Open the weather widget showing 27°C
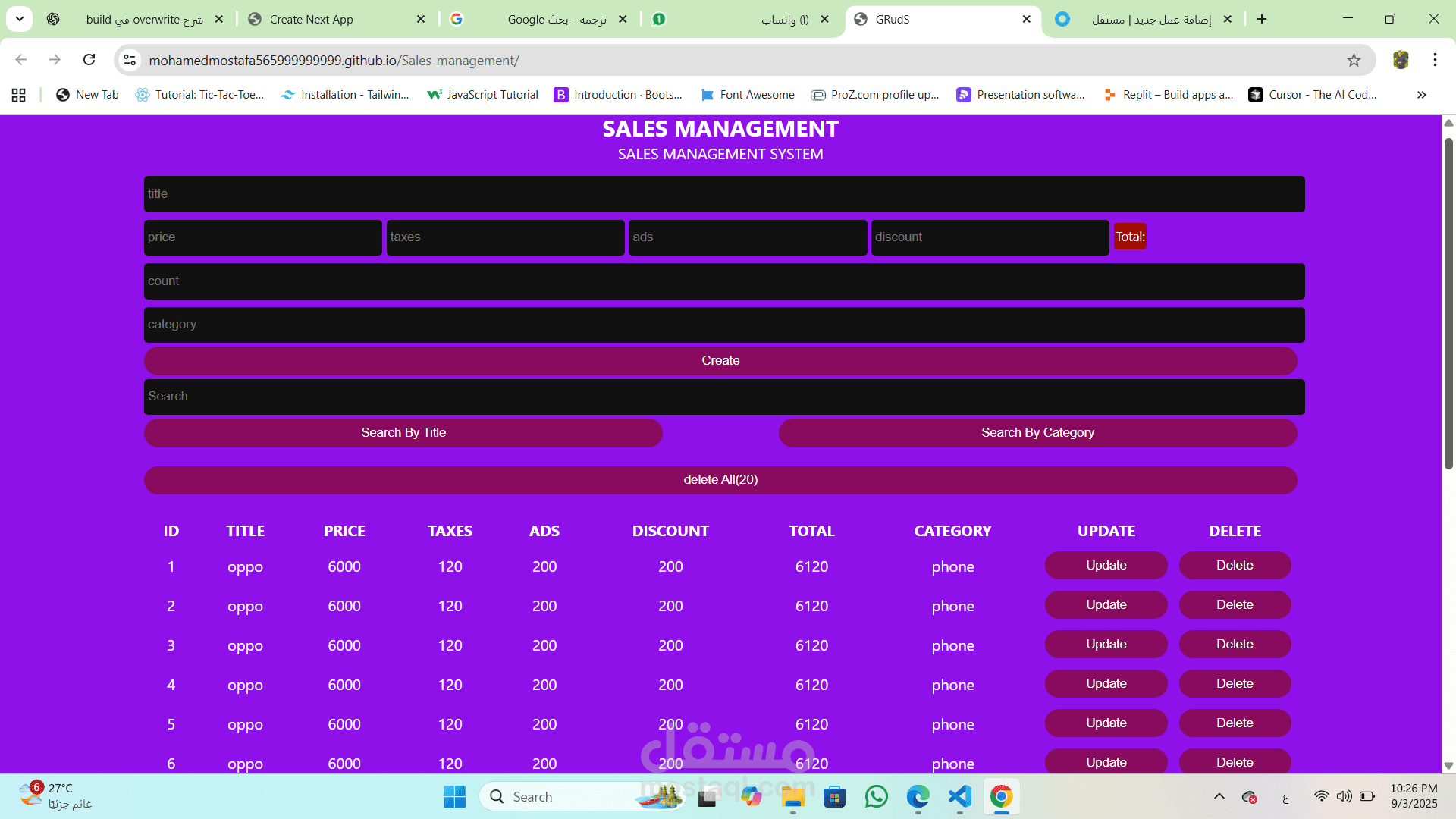The height and width of the screenshot is (819, 1456). point(57,796)
